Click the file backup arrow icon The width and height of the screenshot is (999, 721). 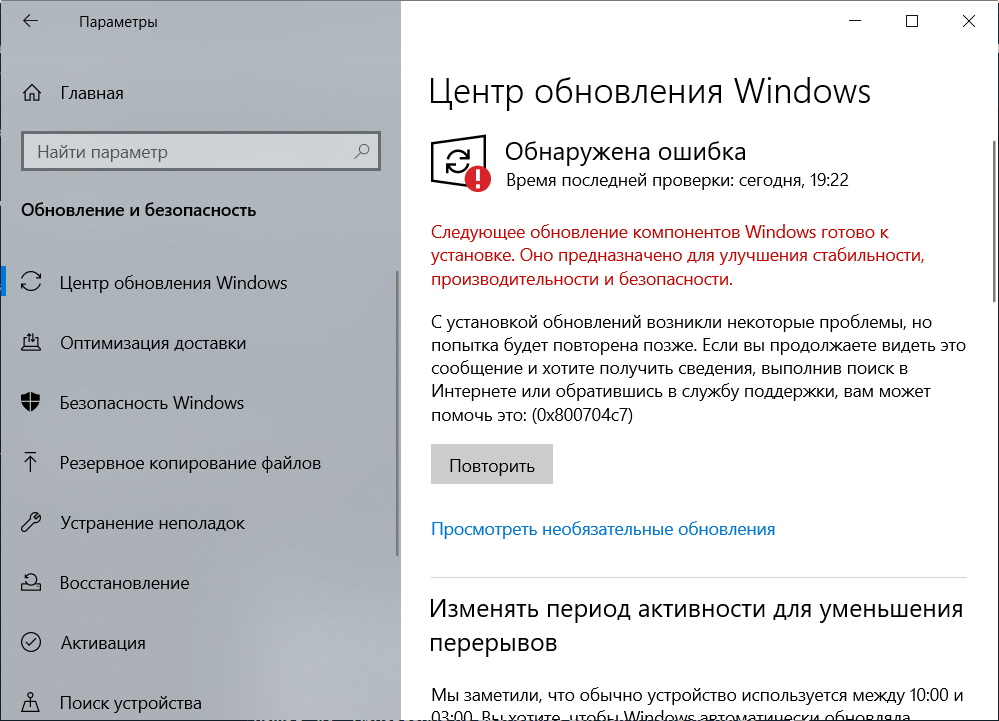point(30,462)
